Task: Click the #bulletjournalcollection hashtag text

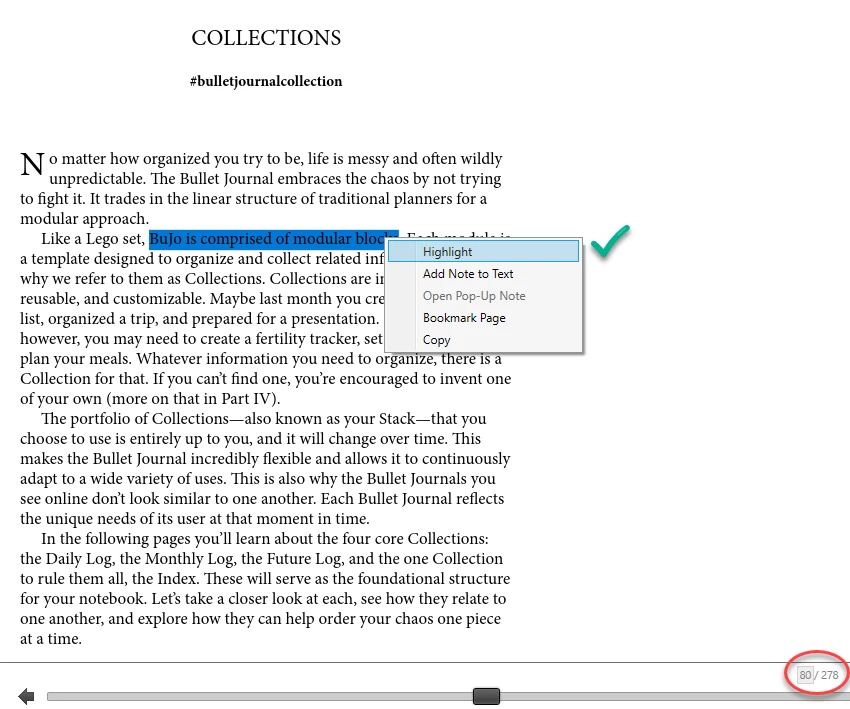Action: [x=266, y=81]
